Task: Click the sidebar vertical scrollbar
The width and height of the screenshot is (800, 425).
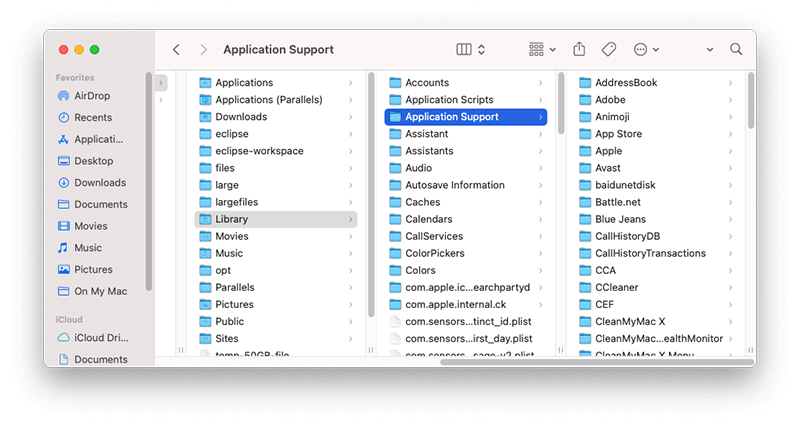Action: 148,181
